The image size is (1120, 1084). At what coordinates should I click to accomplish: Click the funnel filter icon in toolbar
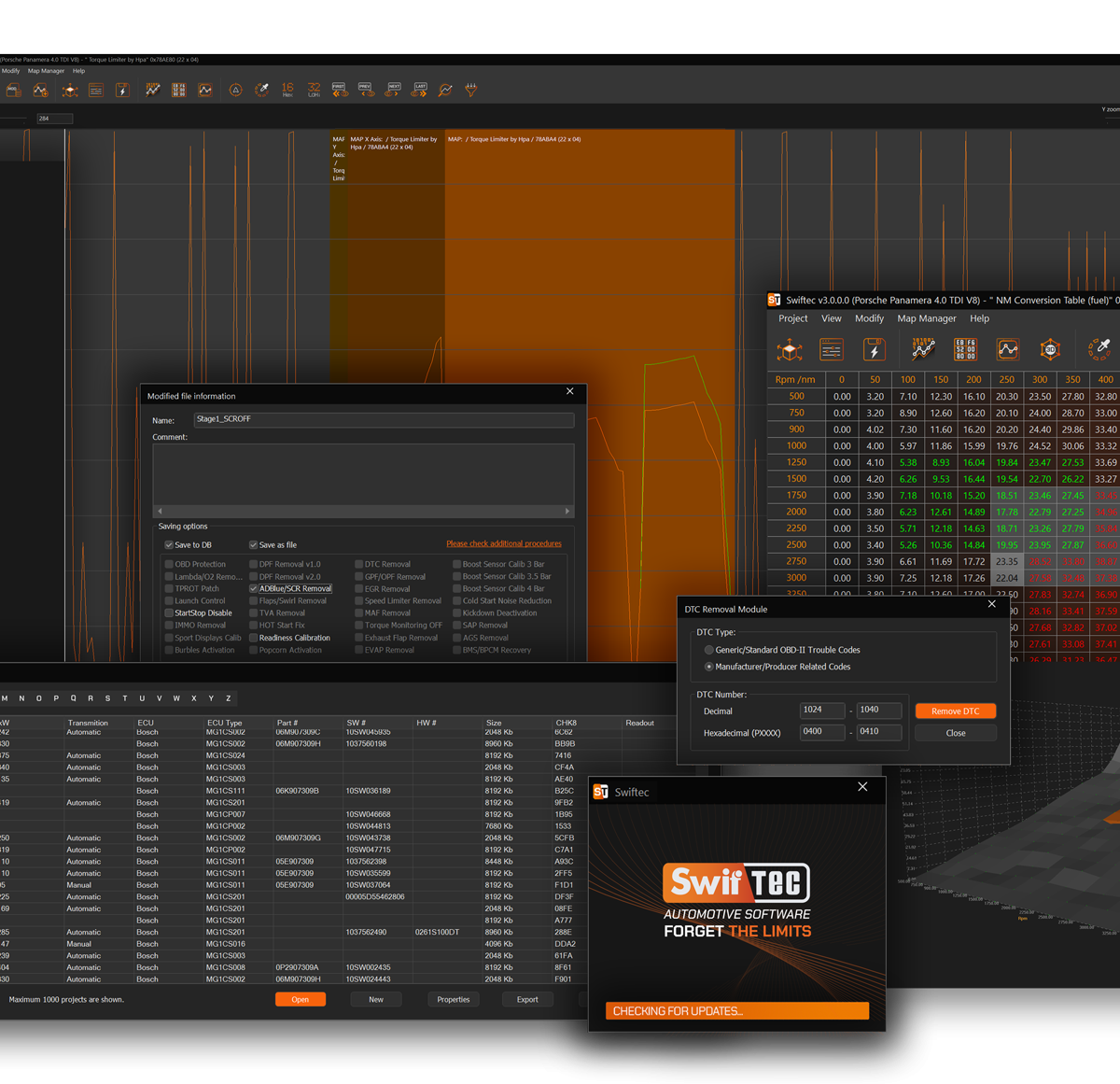pyautogui.click(x=471, y=90)
